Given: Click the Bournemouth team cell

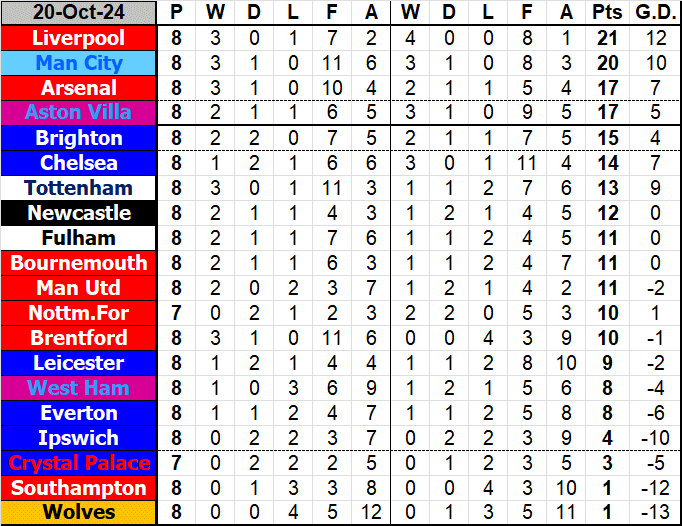Looking at the screenshot, I should 79,263.
